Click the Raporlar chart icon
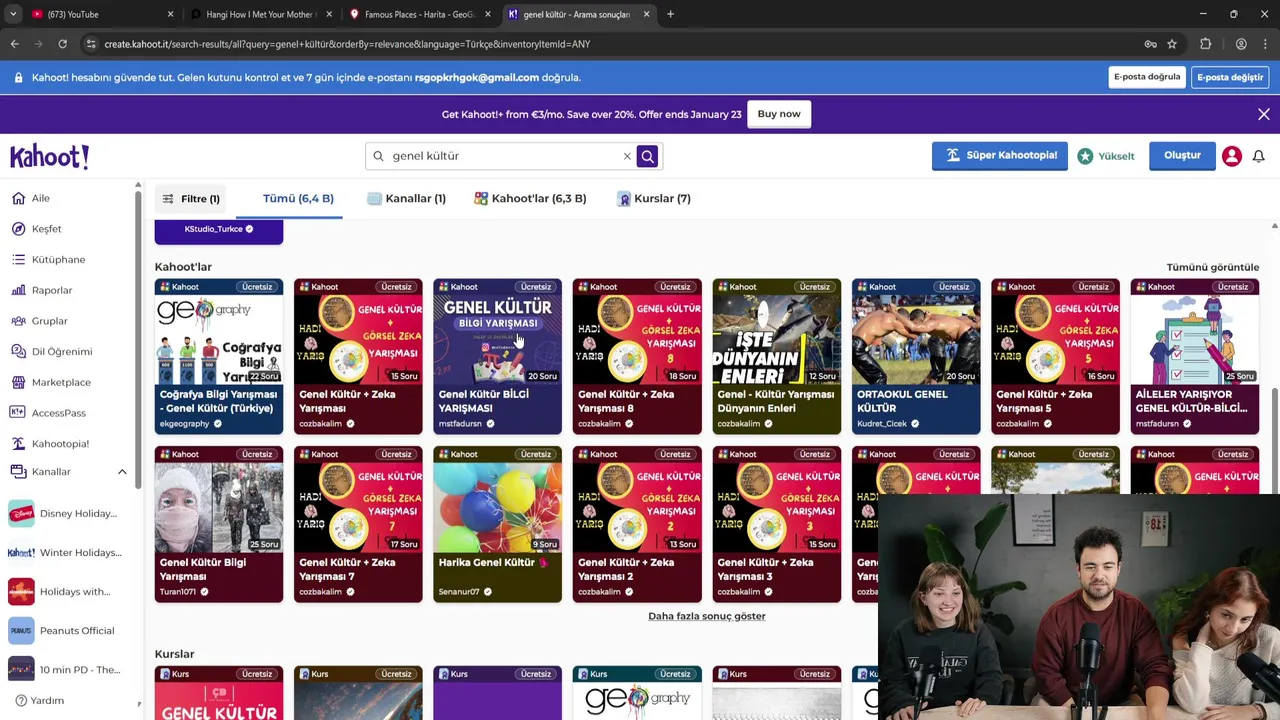Image resolution: width=1280 pixels, height=720 pixels. click(x=18, y=290)
